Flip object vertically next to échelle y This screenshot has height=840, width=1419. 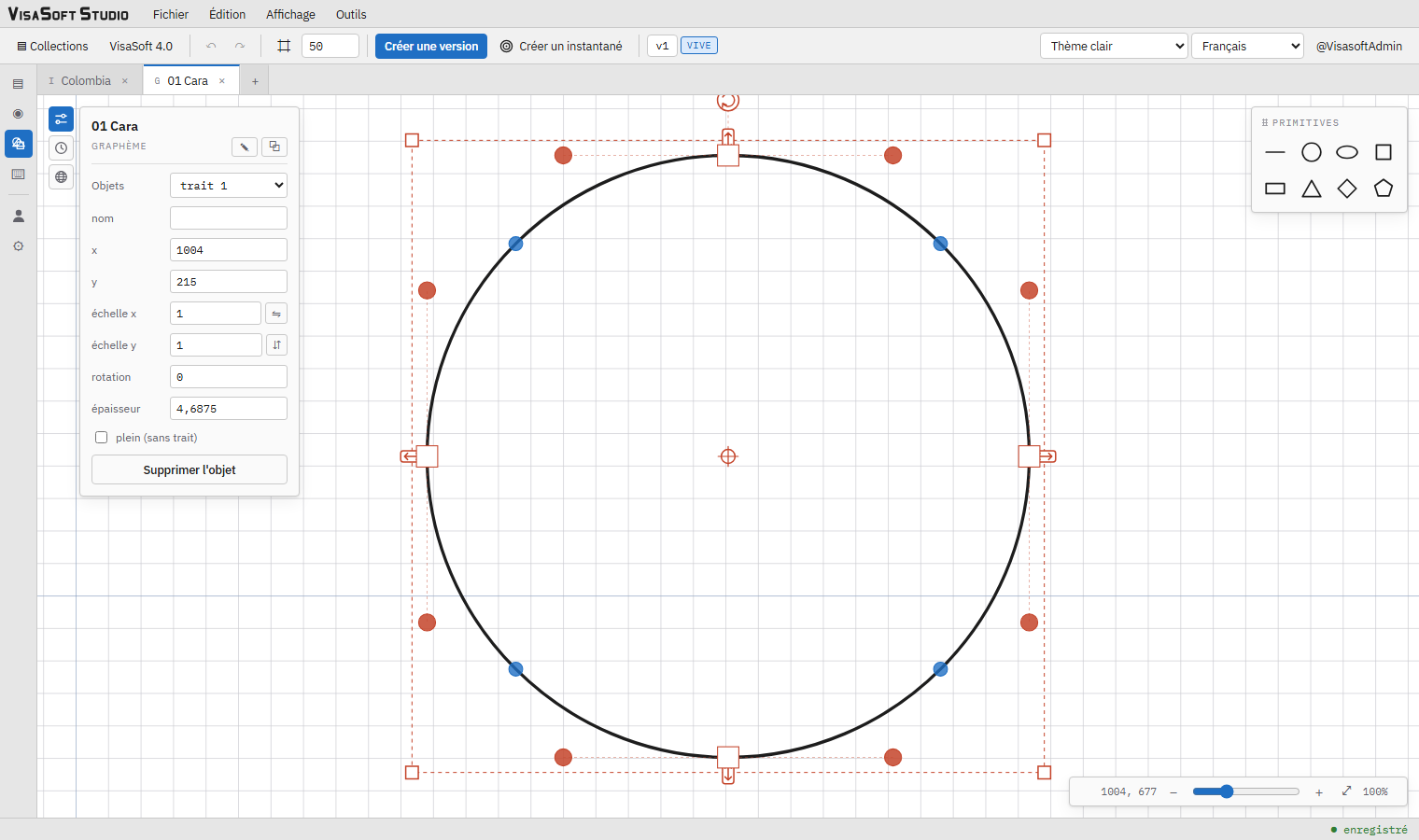(x=276, y=345)
